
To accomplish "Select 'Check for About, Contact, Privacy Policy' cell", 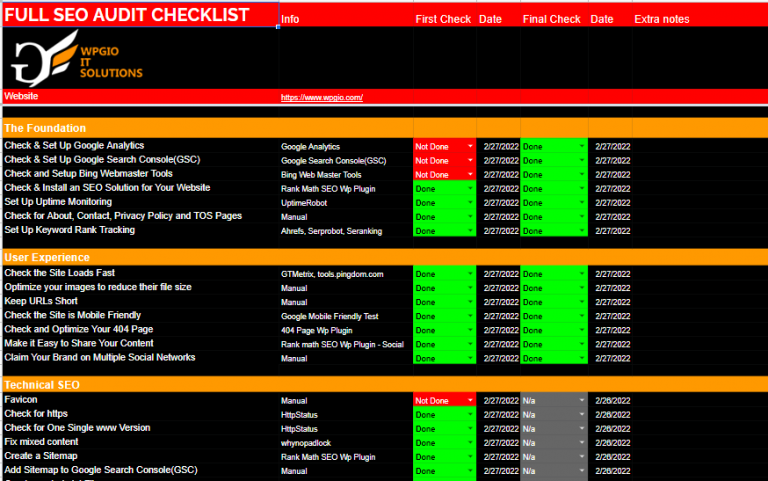I will (x=141, y=216).
